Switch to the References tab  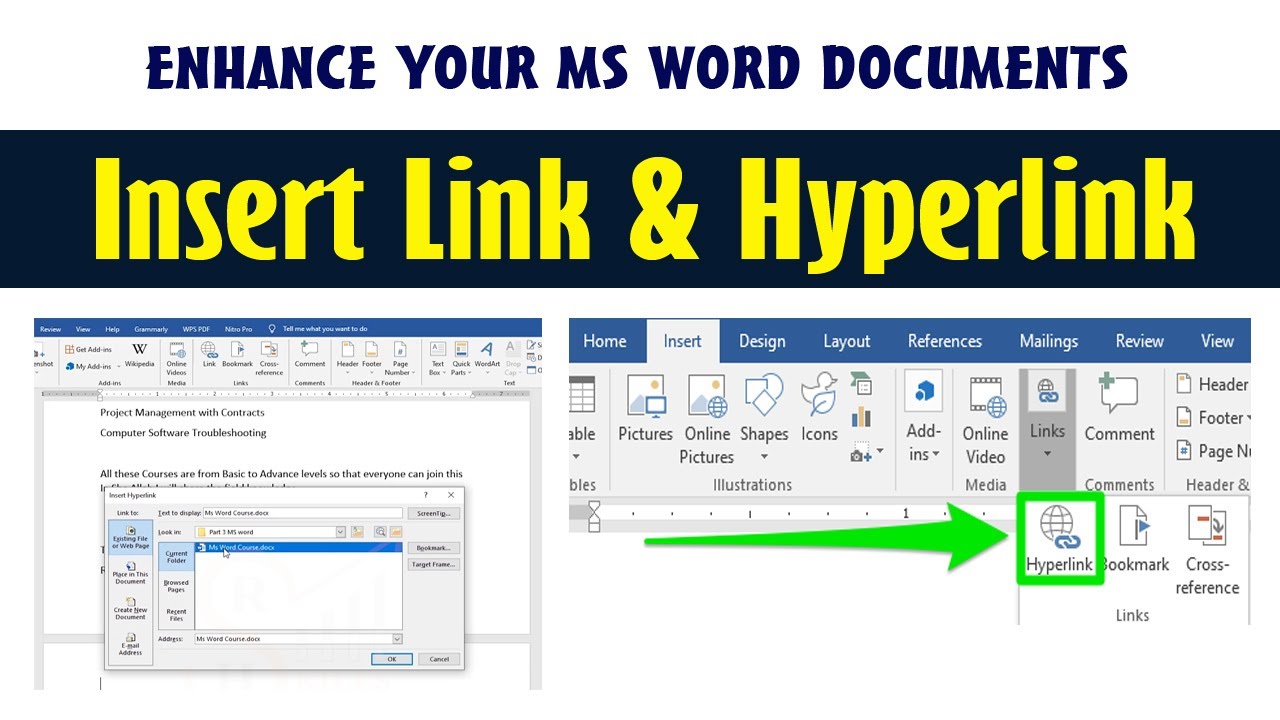click(945, 341)
